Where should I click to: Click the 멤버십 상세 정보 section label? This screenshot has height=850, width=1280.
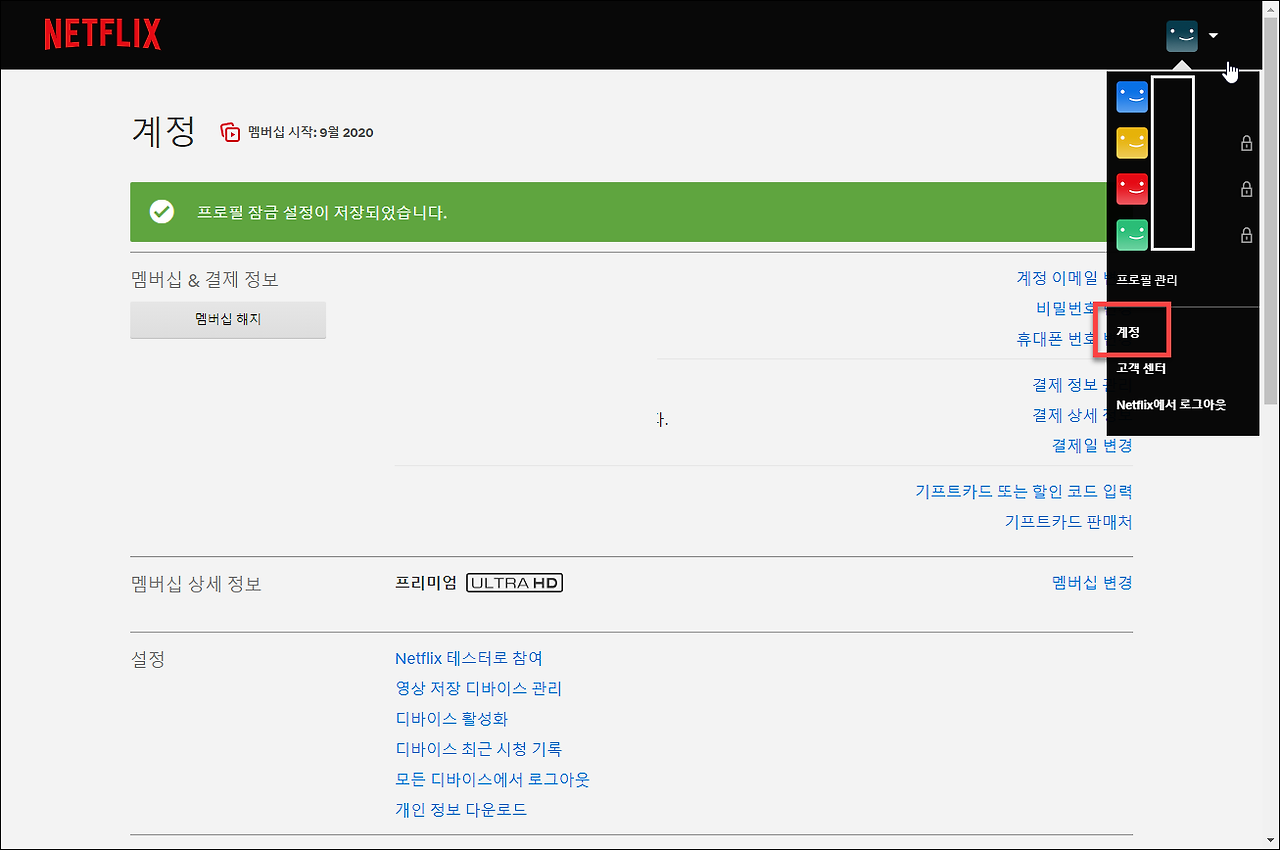tap(196, 584)
